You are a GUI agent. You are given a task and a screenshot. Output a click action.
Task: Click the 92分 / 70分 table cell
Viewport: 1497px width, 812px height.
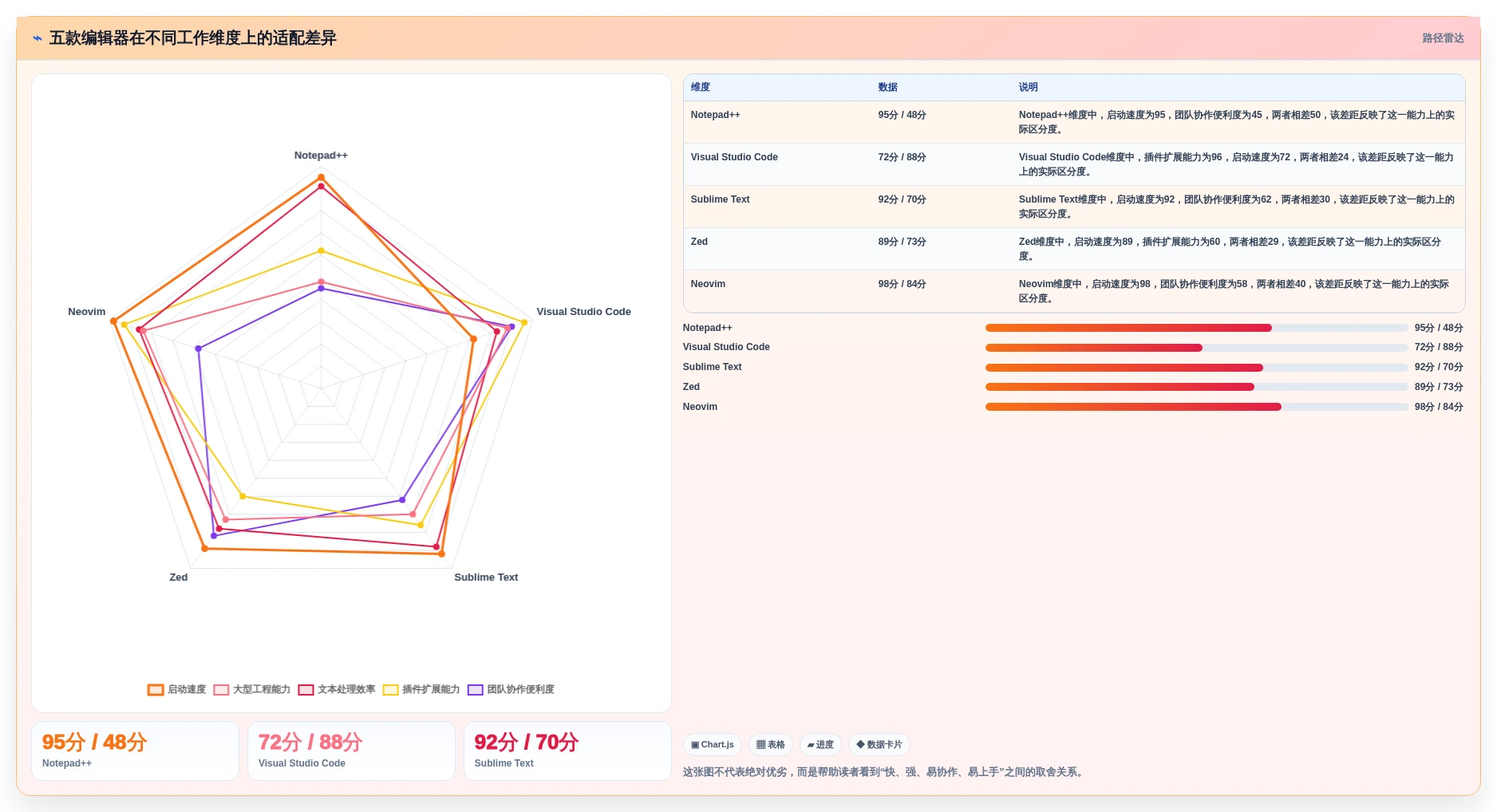click(903, 199)
